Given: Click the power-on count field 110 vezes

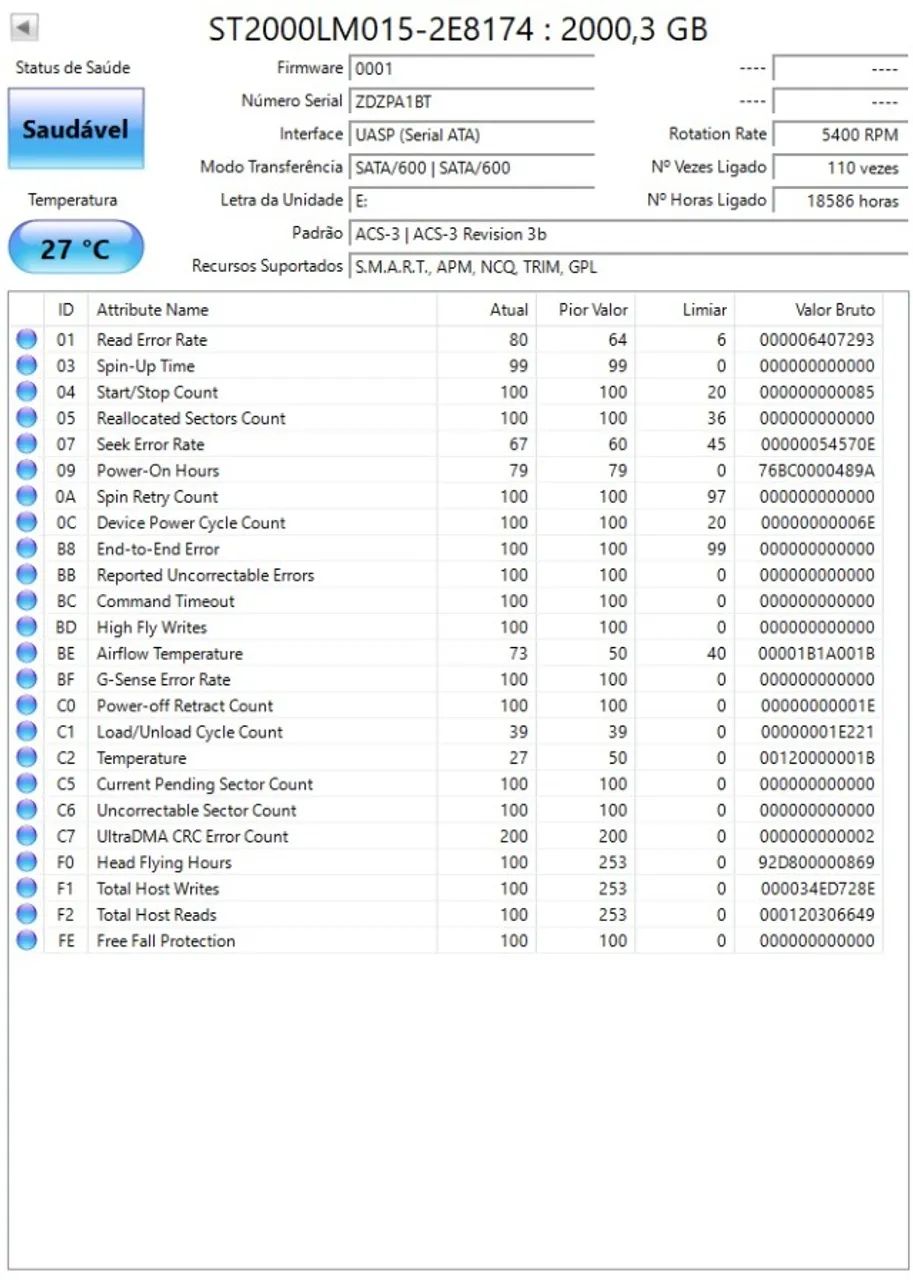Looking at the screenshot, I should click(839, 168).
